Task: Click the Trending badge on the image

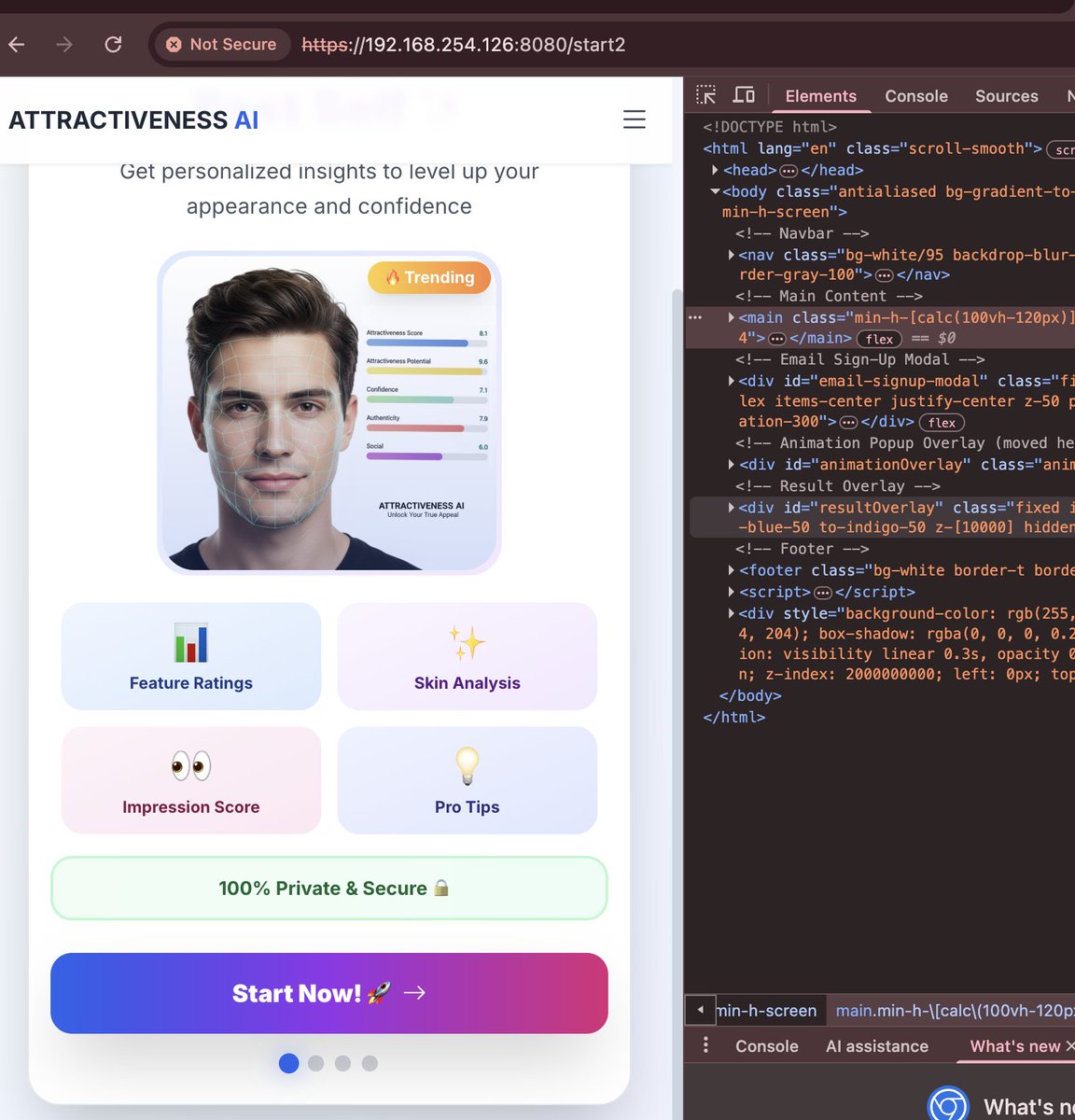Action: (x=429, y=277)
